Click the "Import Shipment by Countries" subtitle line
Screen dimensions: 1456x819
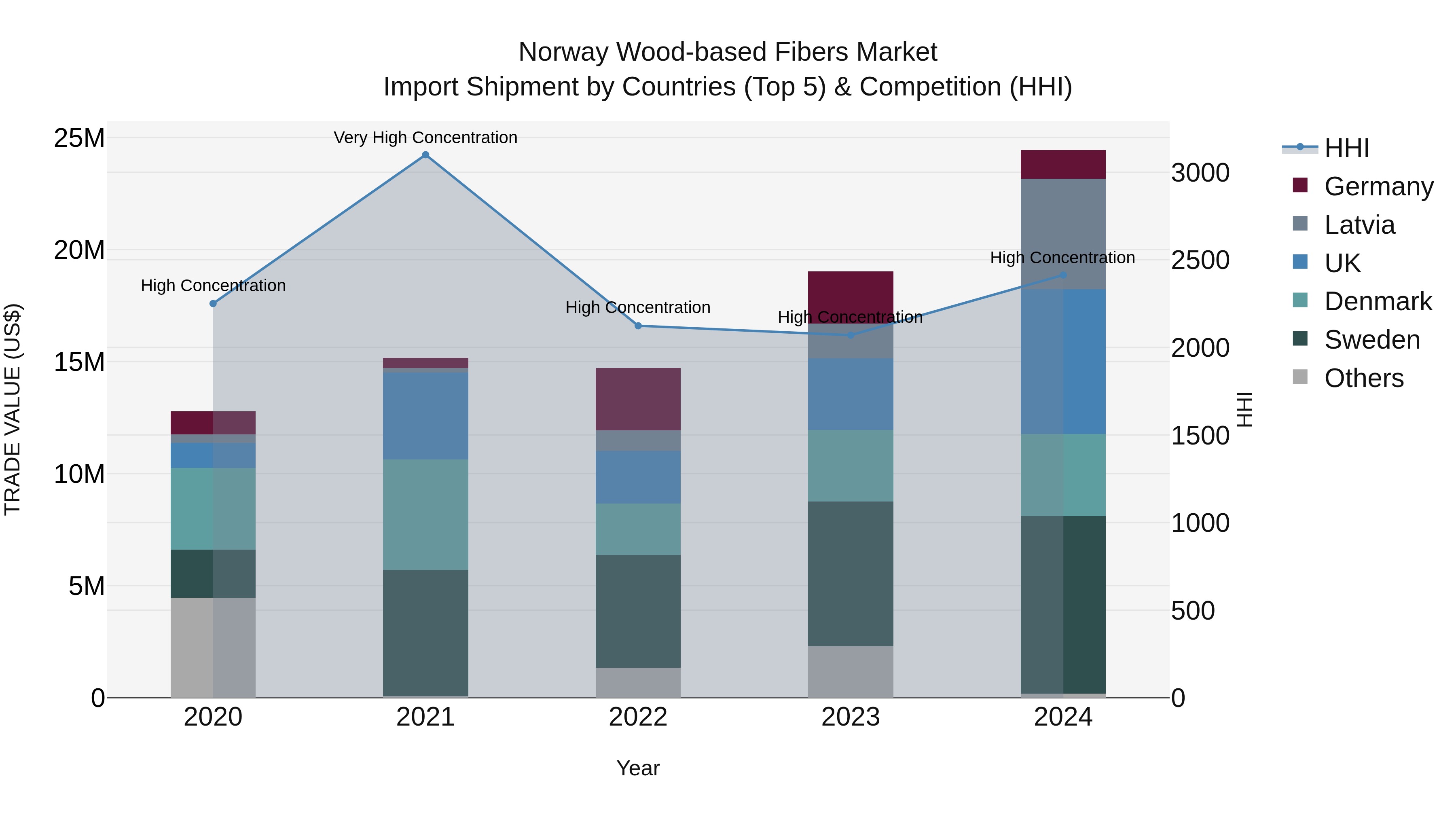click(728, 87)
